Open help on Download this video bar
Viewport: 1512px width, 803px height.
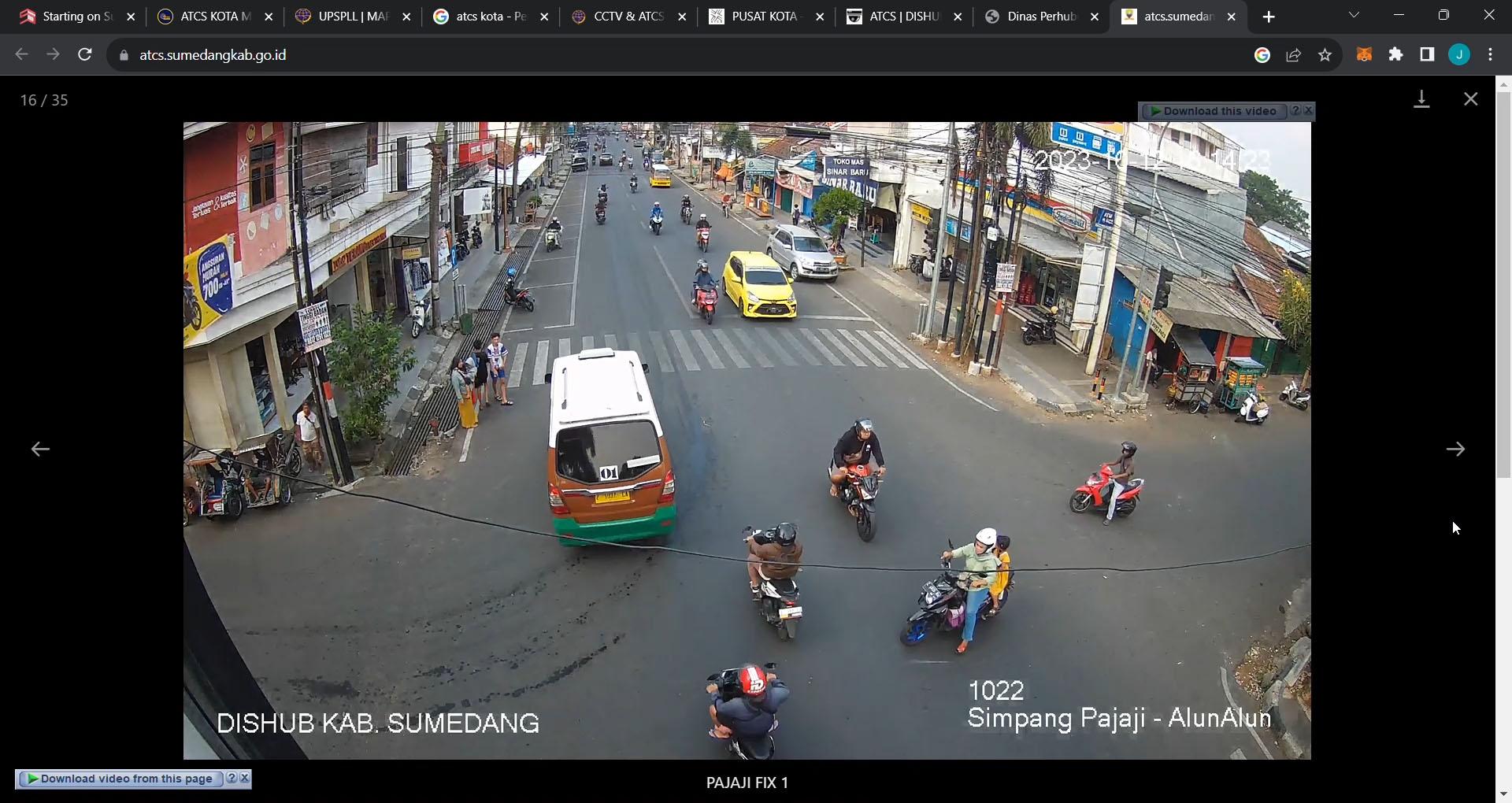click(1295, 111)
